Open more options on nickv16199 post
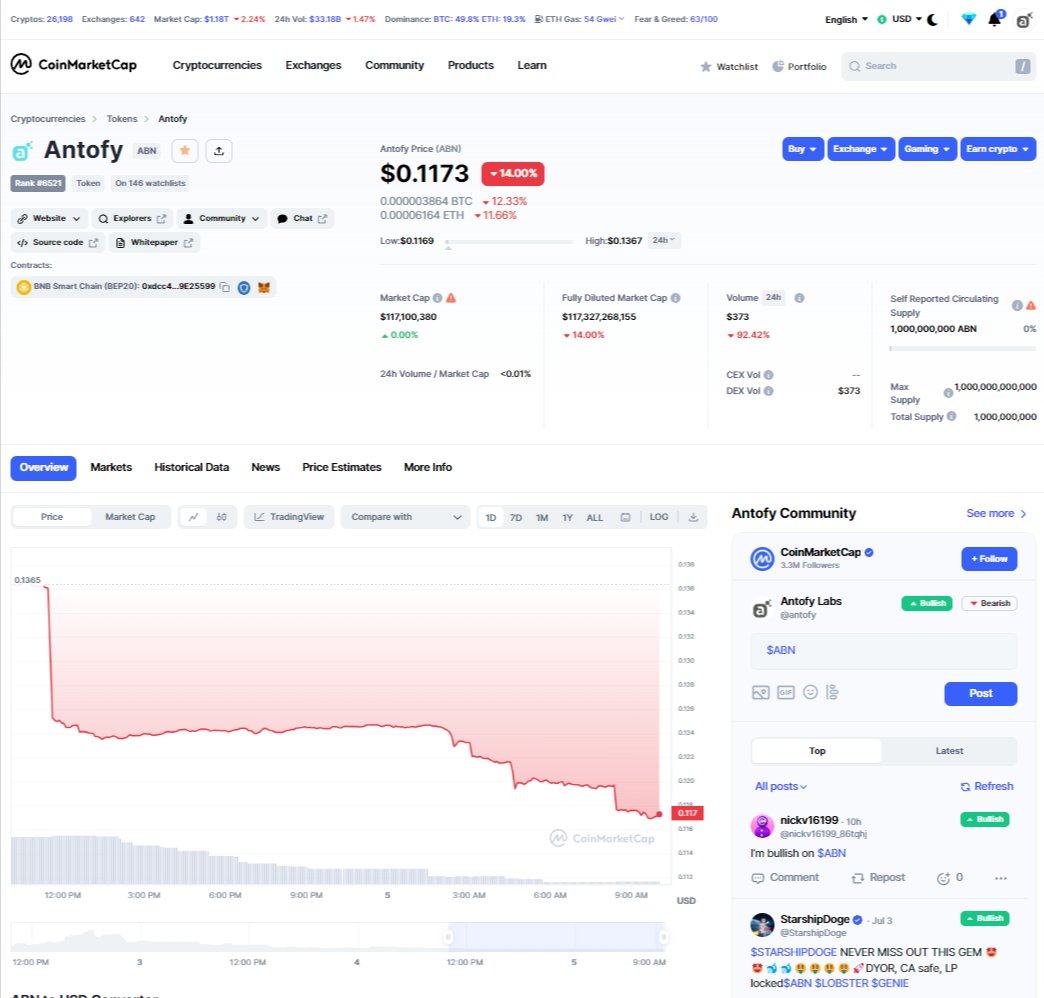 point(1001,878)
